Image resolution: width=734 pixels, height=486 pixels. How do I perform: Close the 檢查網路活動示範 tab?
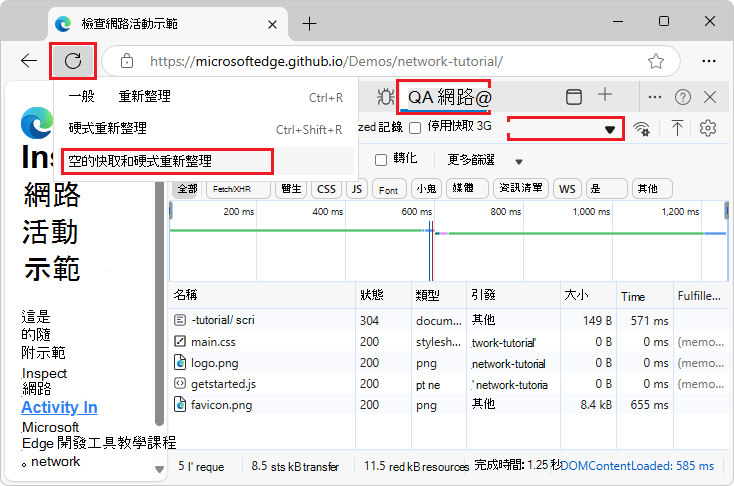(x=272, y=24)
